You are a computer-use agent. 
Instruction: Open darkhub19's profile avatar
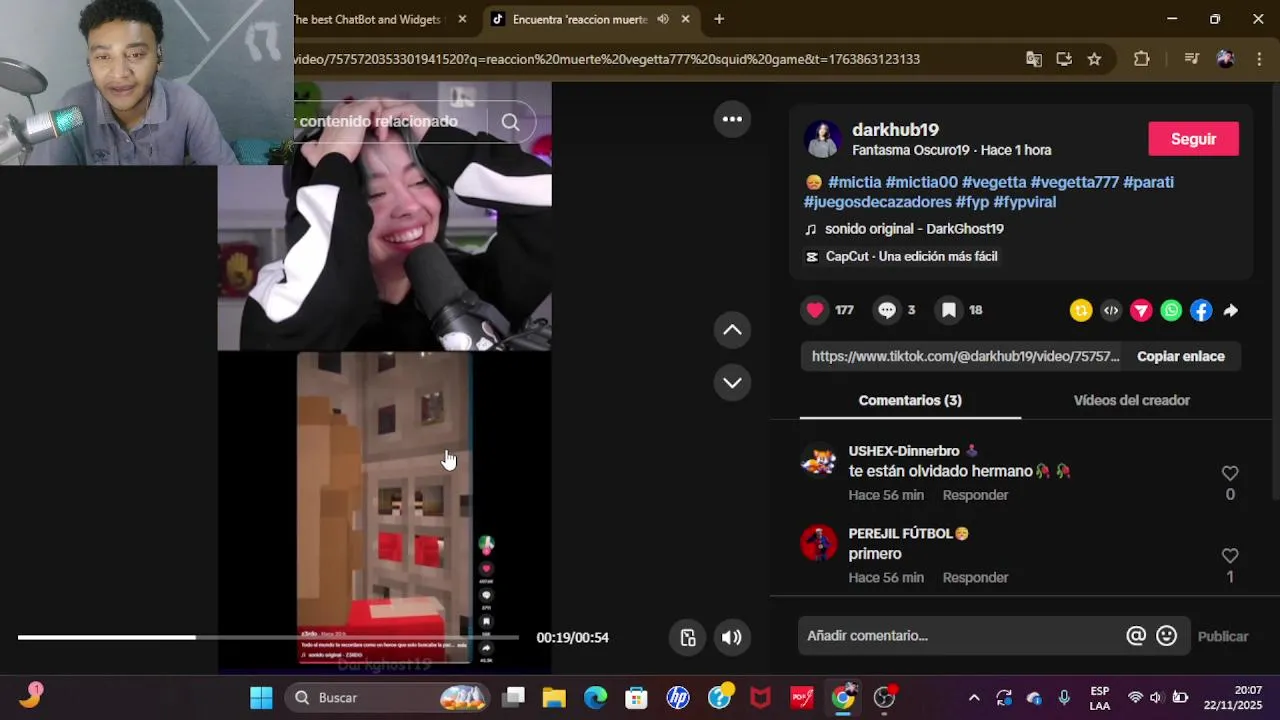pos(823,139)
